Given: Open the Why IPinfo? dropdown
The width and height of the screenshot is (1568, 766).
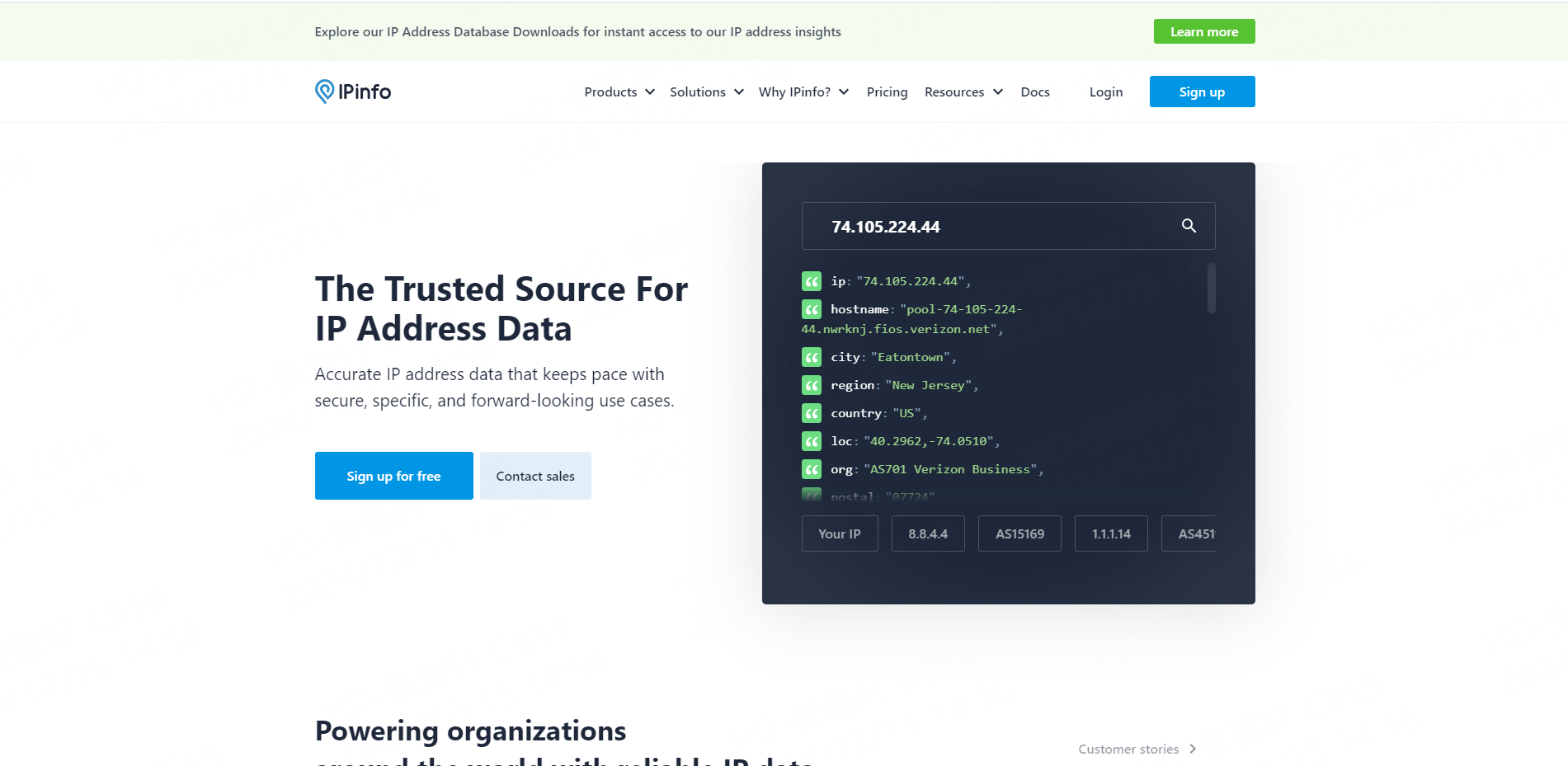Looking at the screenshot, I should [803, 92].
